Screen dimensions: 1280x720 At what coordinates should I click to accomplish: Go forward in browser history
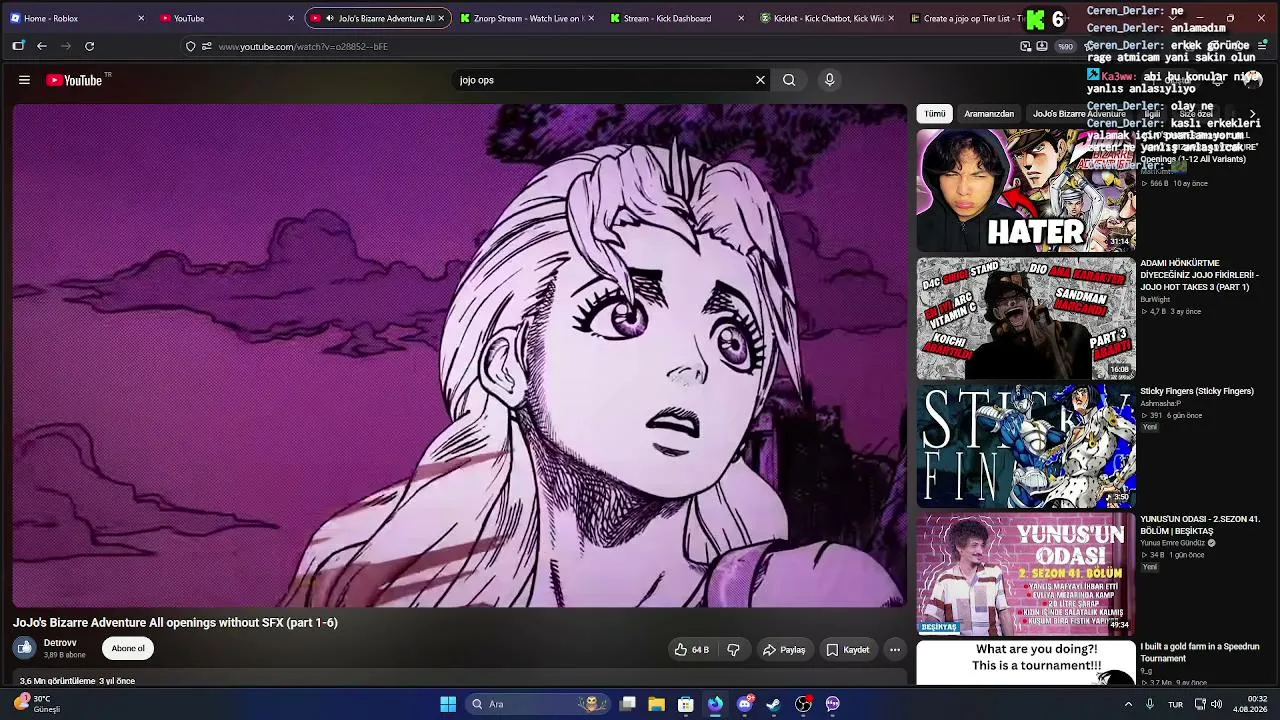pyautogui.click(x=66, y=46)
